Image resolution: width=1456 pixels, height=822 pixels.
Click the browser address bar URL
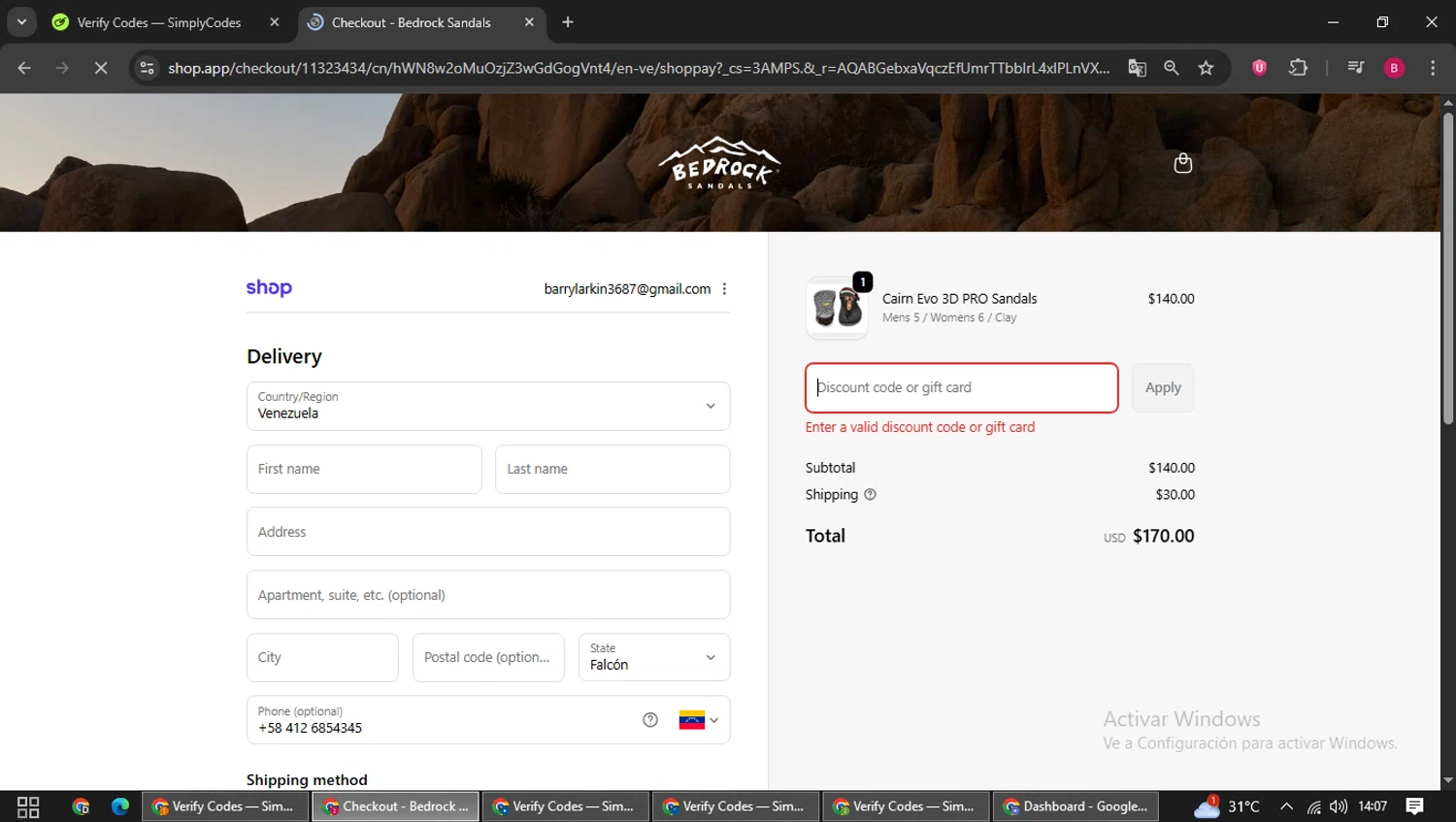639,68
